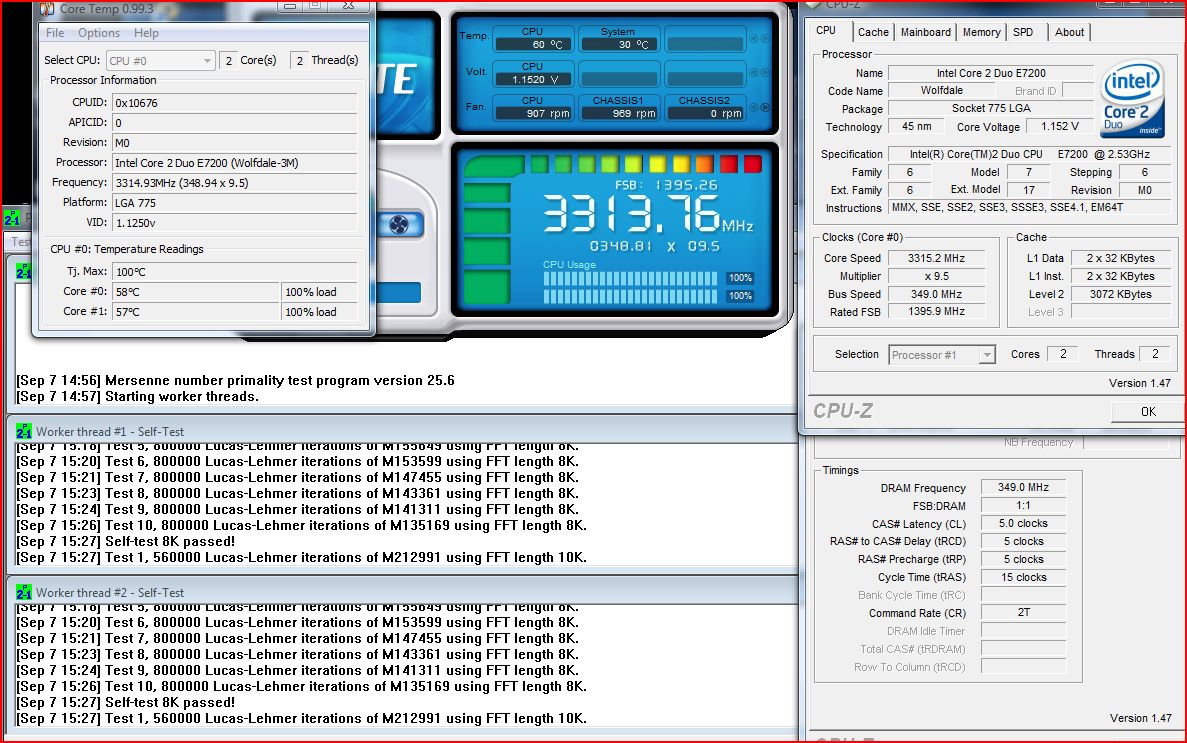Switch to the Cache tab in CPU-Z
The width and height of the screenshot is (1187, 743).
coord(873,32)
